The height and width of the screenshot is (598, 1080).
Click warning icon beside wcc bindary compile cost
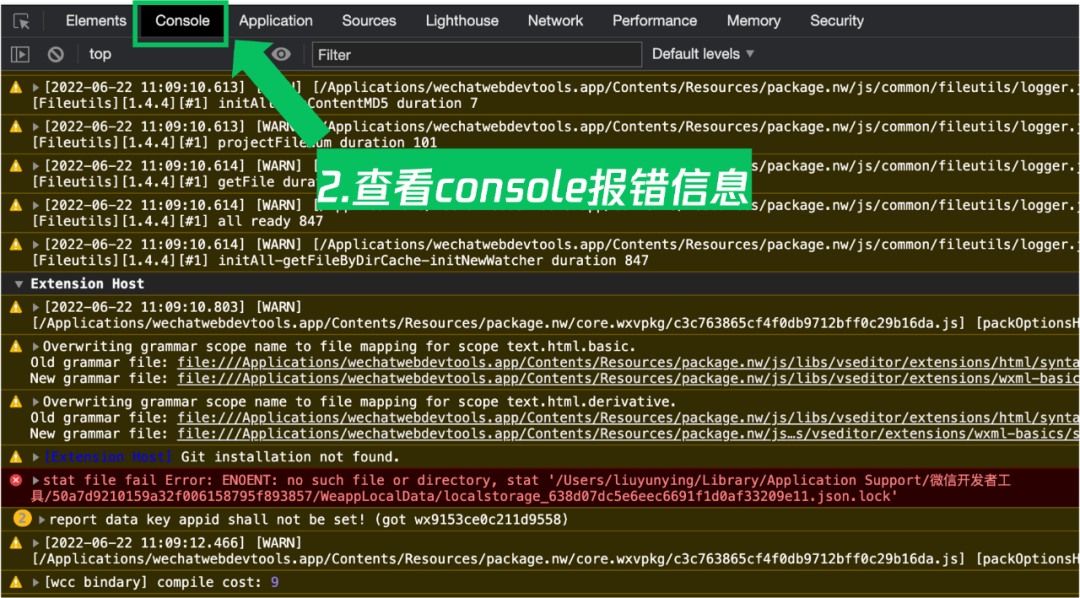[15, 582]
